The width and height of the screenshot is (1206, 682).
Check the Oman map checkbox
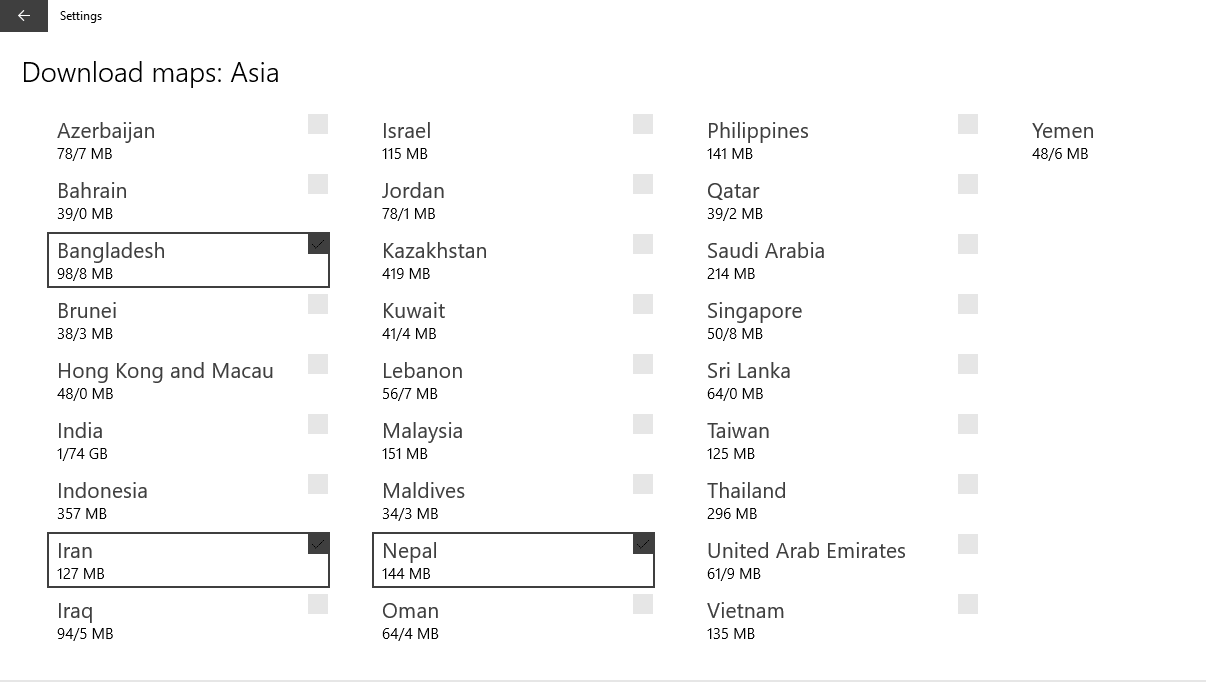pos(643,604)
